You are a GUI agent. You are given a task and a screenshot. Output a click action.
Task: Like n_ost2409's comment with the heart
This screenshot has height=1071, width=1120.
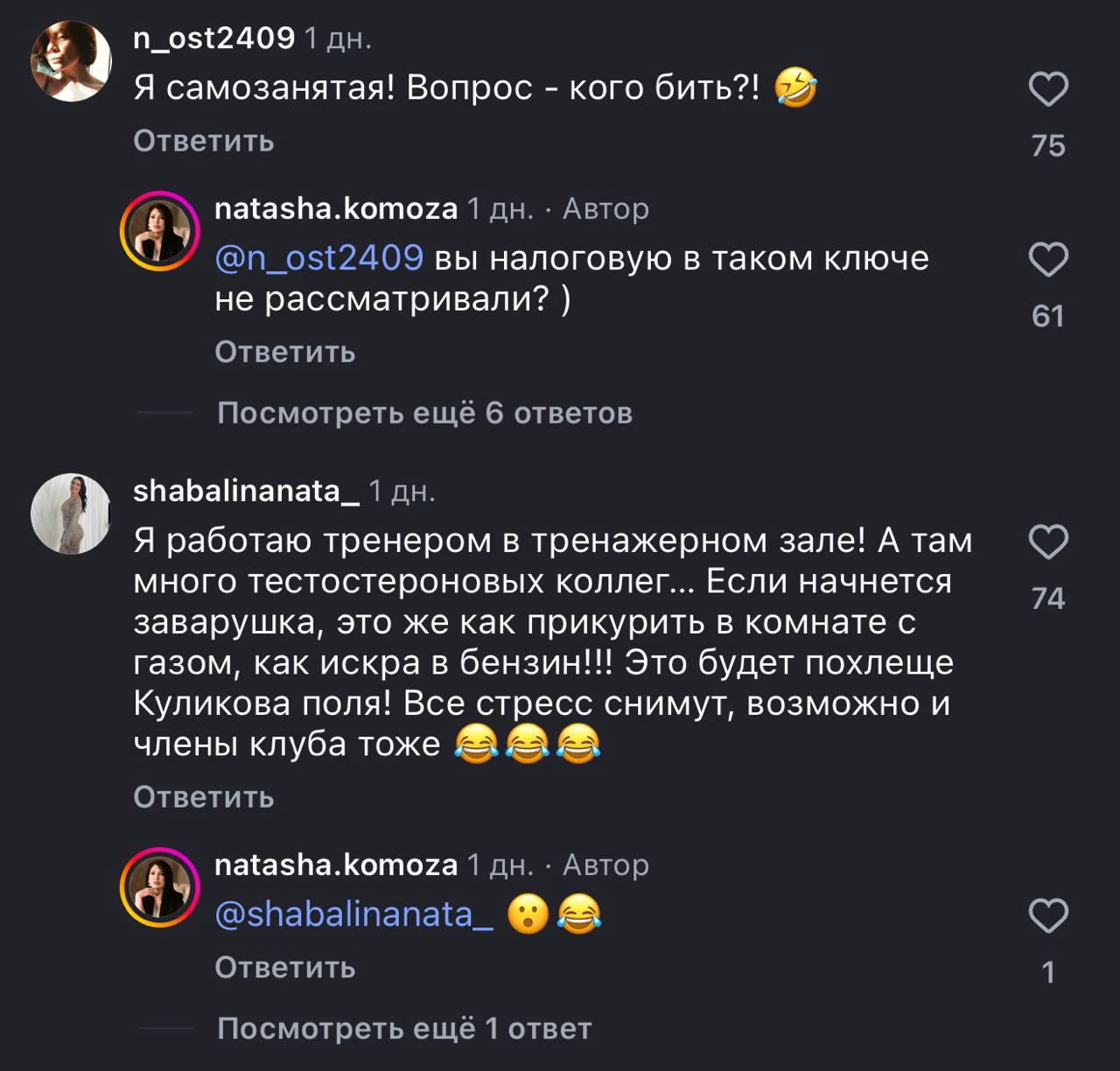pyautogui.click(x=1047, y=90)
